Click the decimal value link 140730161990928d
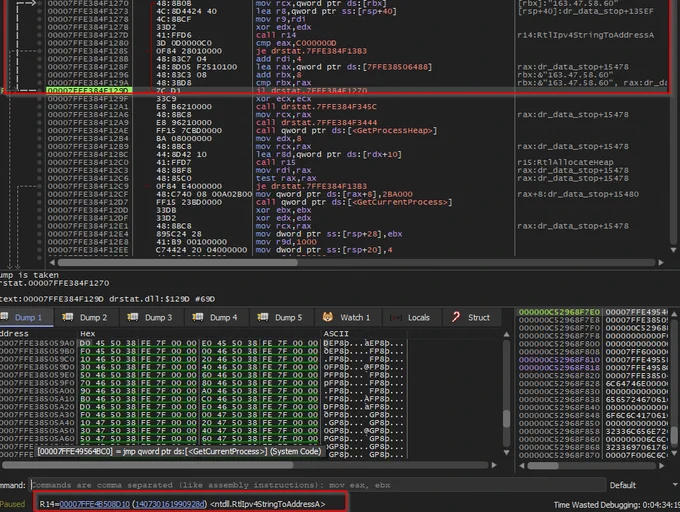Screen dimensions: 680x512 coord(170,504)
